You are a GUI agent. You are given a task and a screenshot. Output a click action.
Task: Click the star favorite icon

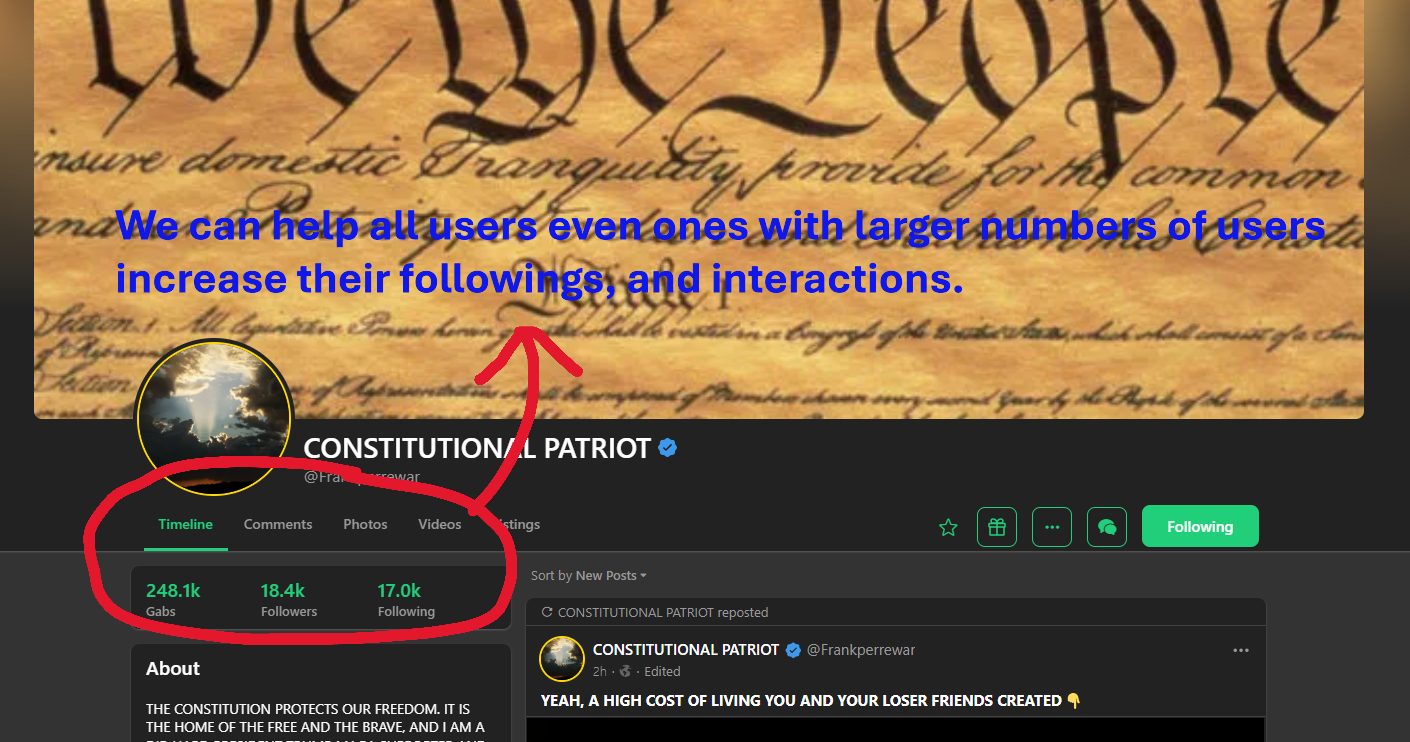pos(948,527)
